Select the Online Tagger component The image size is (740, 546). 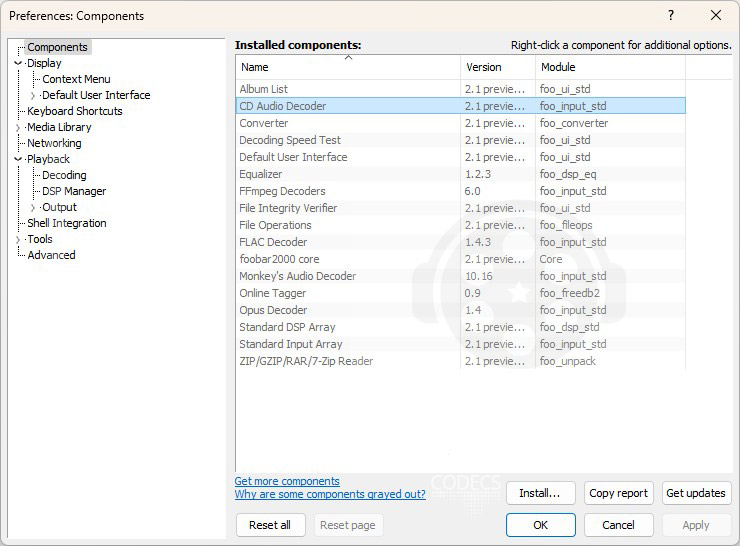click(461, 293)
